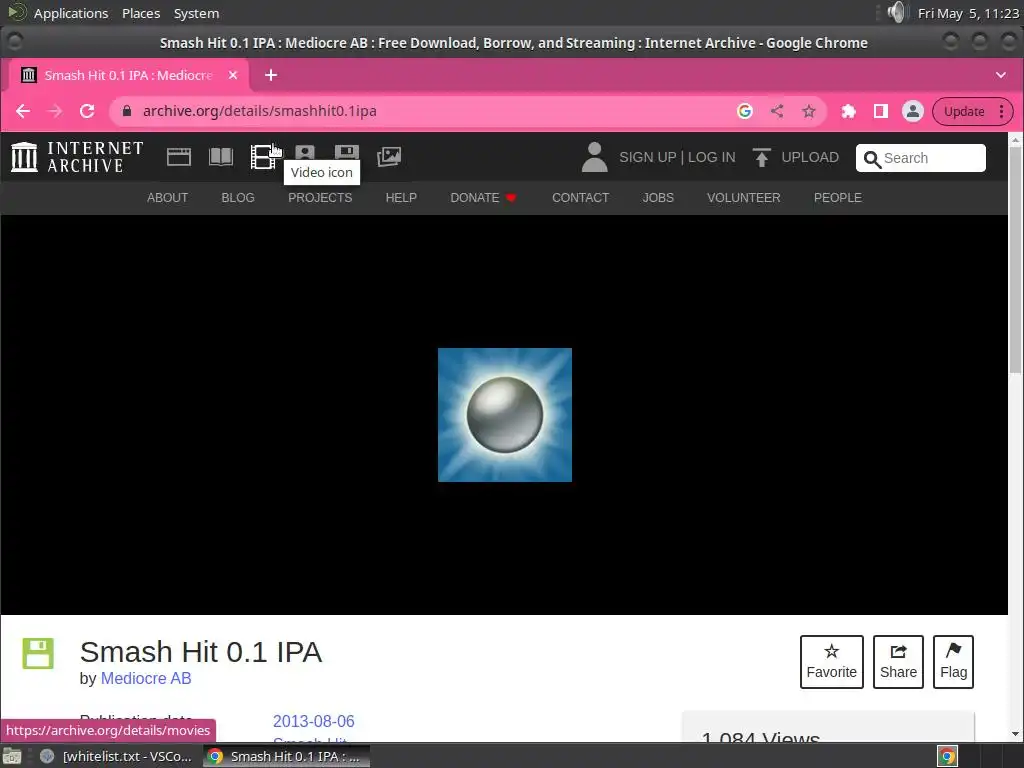
Task: Open the HELP nav link
Action: (401, 198)
